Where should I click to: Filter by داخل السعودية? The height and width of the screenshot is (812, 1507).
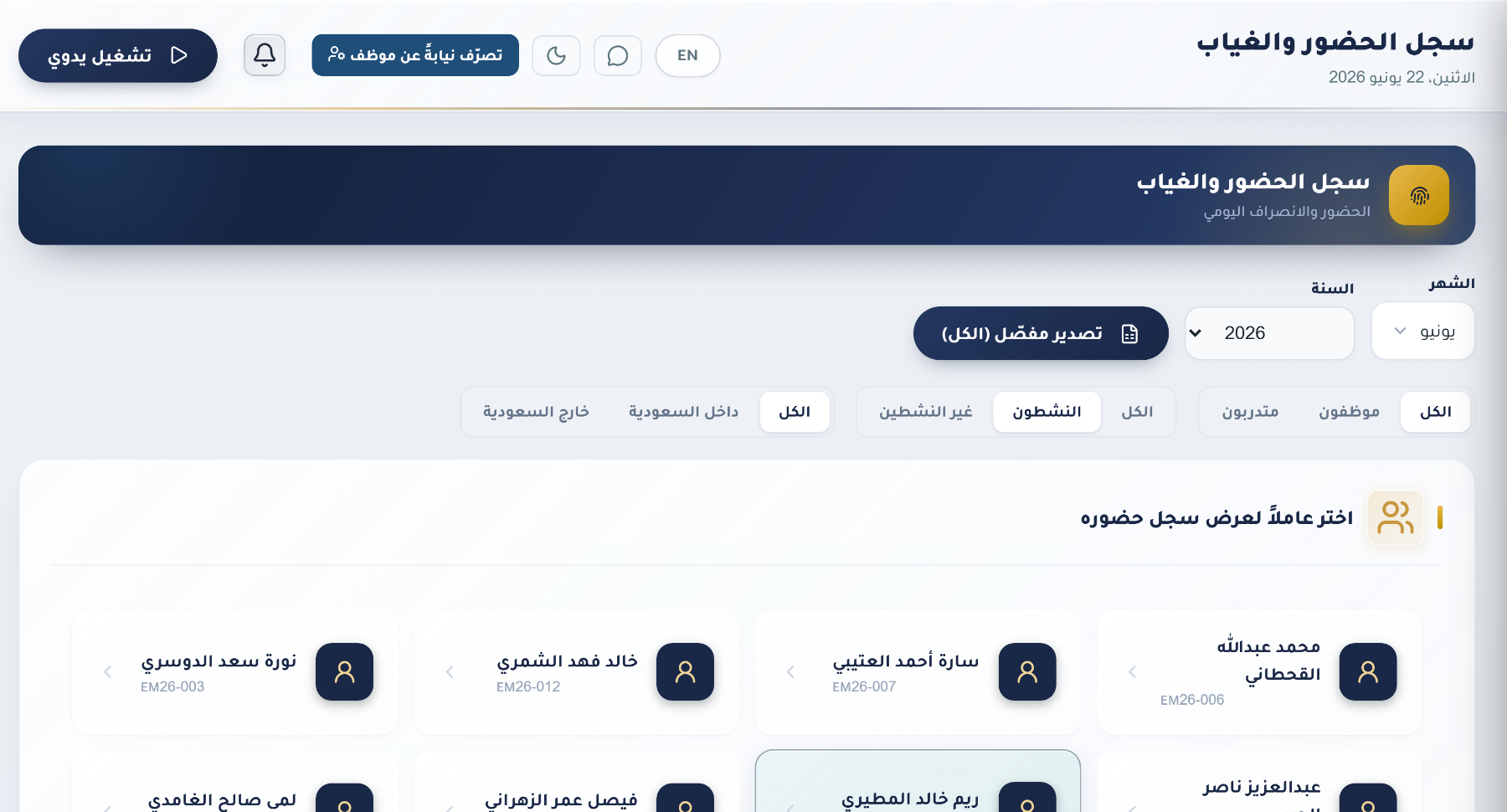click(683, 412)
